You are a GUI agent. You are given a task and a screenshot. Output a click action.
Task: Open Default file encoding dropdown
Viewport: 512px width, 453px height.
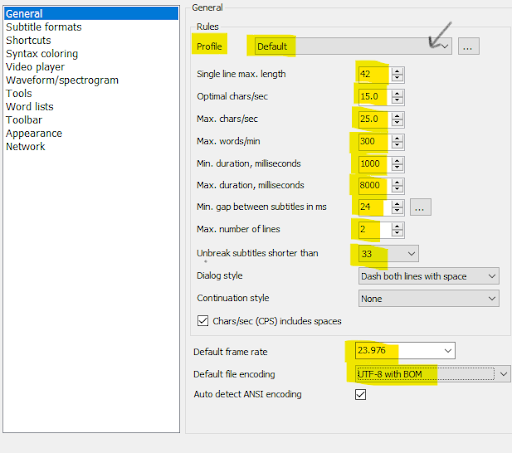(432, 374)
